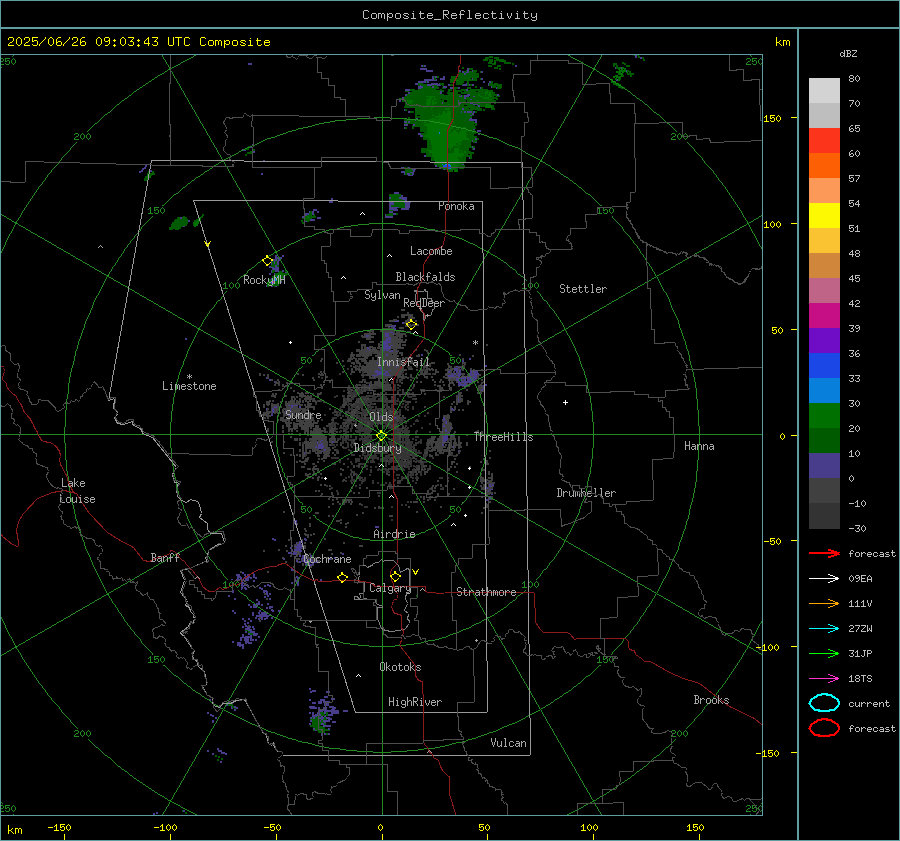Click the Brooks label
The image size is (900, 841).
pyautogui.click(x=711, y=700)
